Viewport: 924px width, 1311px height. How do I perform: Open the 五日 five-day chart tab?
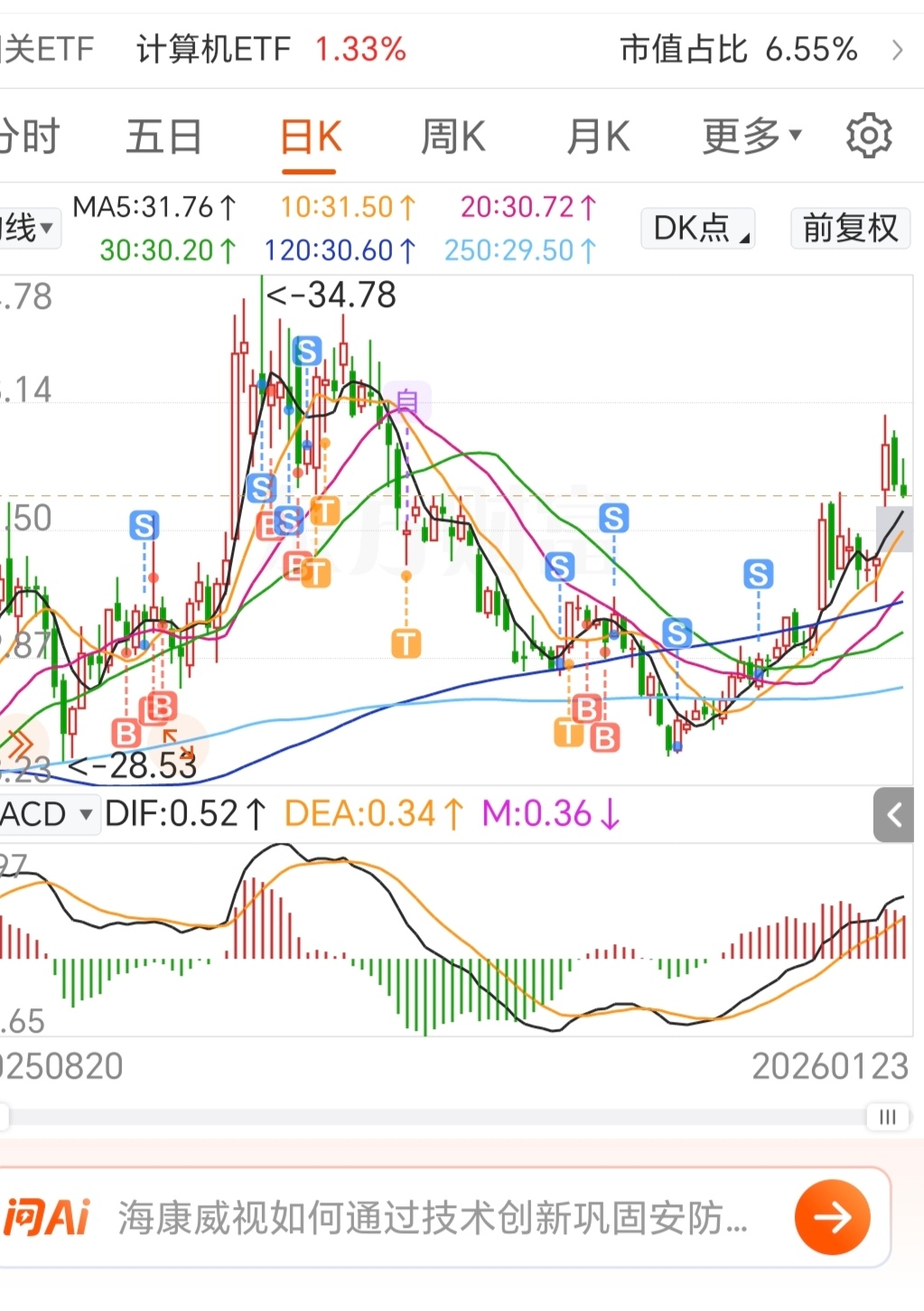(163, 138)
